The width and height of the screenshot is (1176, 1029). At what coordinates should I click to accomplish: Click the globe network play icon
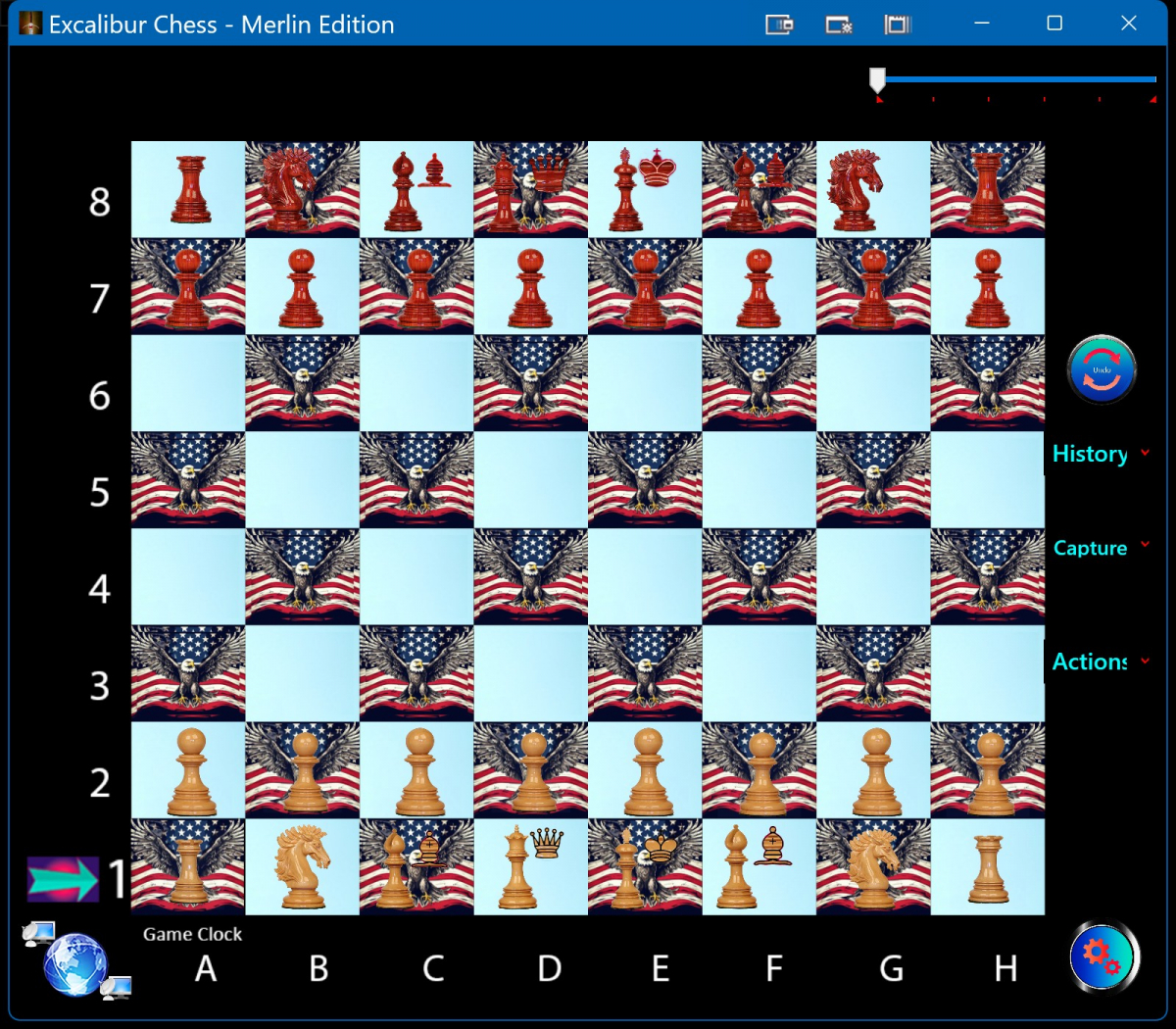[74, 963]
